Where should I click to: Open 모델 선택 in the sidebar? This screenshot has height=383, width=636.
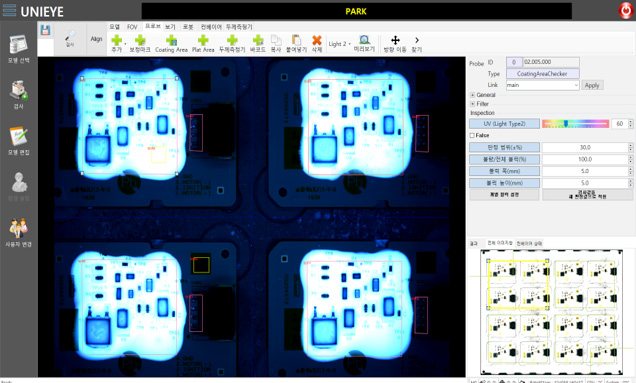coord(19,49)
